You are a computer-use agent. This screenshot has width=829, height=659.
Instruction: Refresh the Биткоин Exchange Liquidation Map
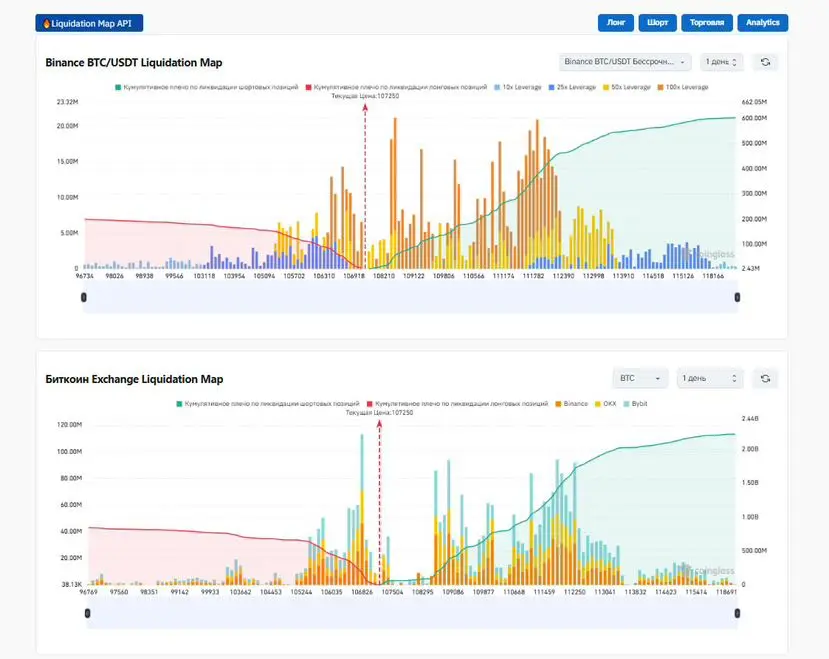765,379
